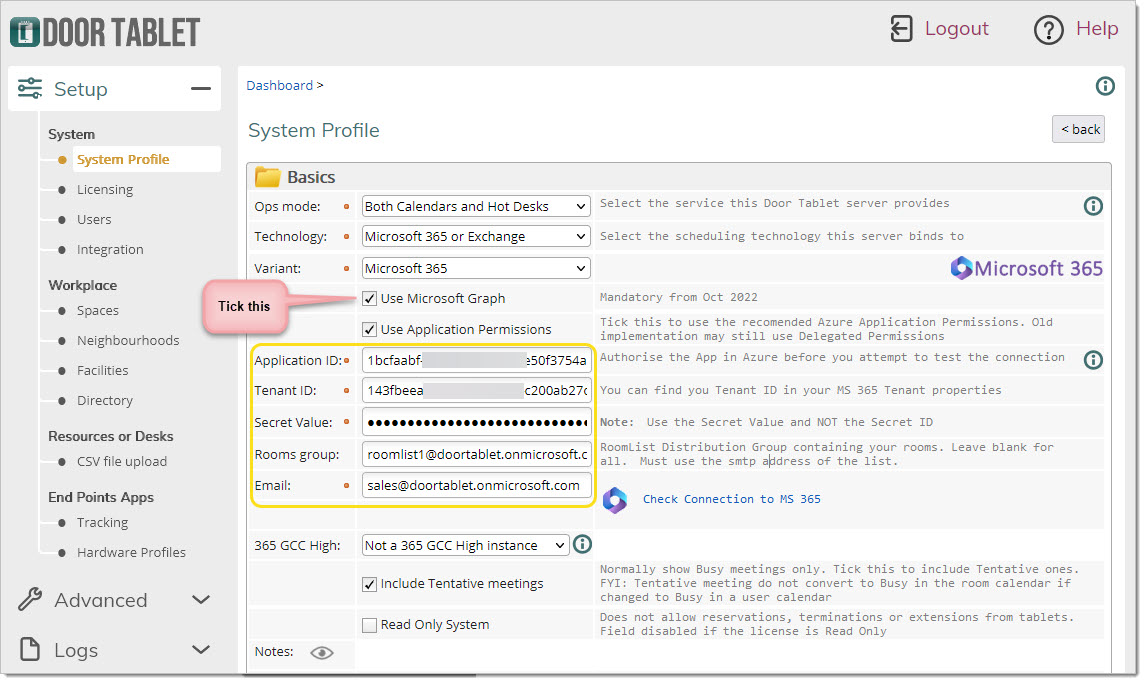Click the 'Basics' section header text
This screenshot has height=682, width=1144.
tap(311, 177)
